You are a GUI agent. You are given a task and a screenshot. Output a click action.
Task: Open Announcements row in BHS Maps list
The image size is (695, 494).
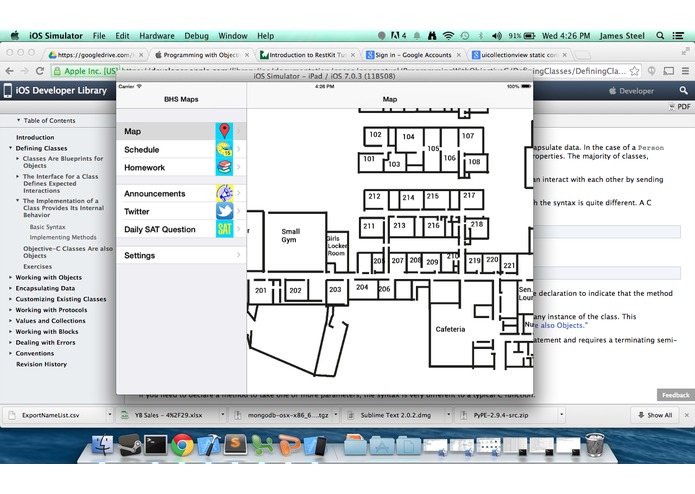(x=181, y=194)
